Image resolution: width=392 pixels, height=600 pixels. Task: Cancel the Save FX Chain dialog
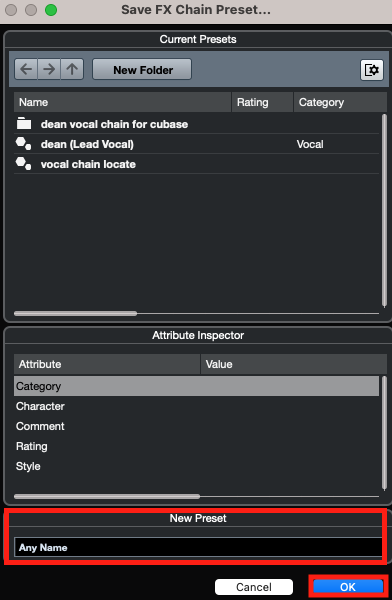(254, 587)
